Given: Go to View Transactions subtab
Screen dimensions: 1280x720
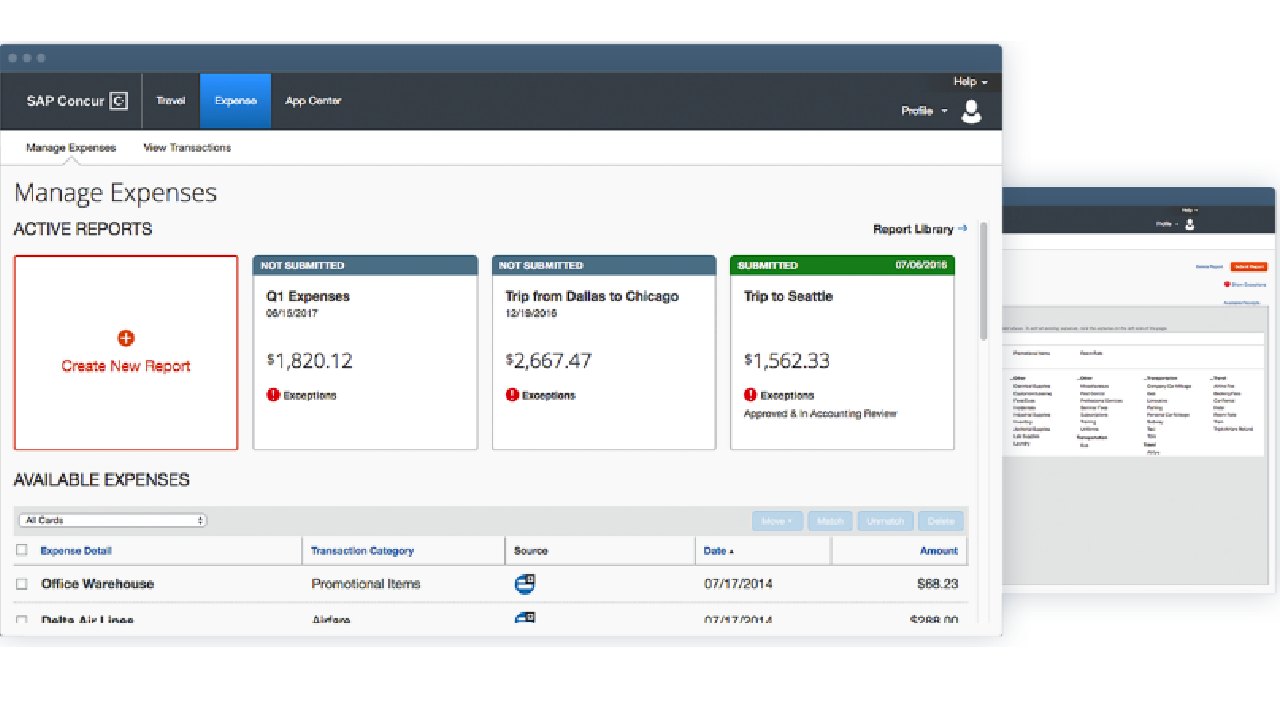Looking at the screenshot, I should pos(187,148).
